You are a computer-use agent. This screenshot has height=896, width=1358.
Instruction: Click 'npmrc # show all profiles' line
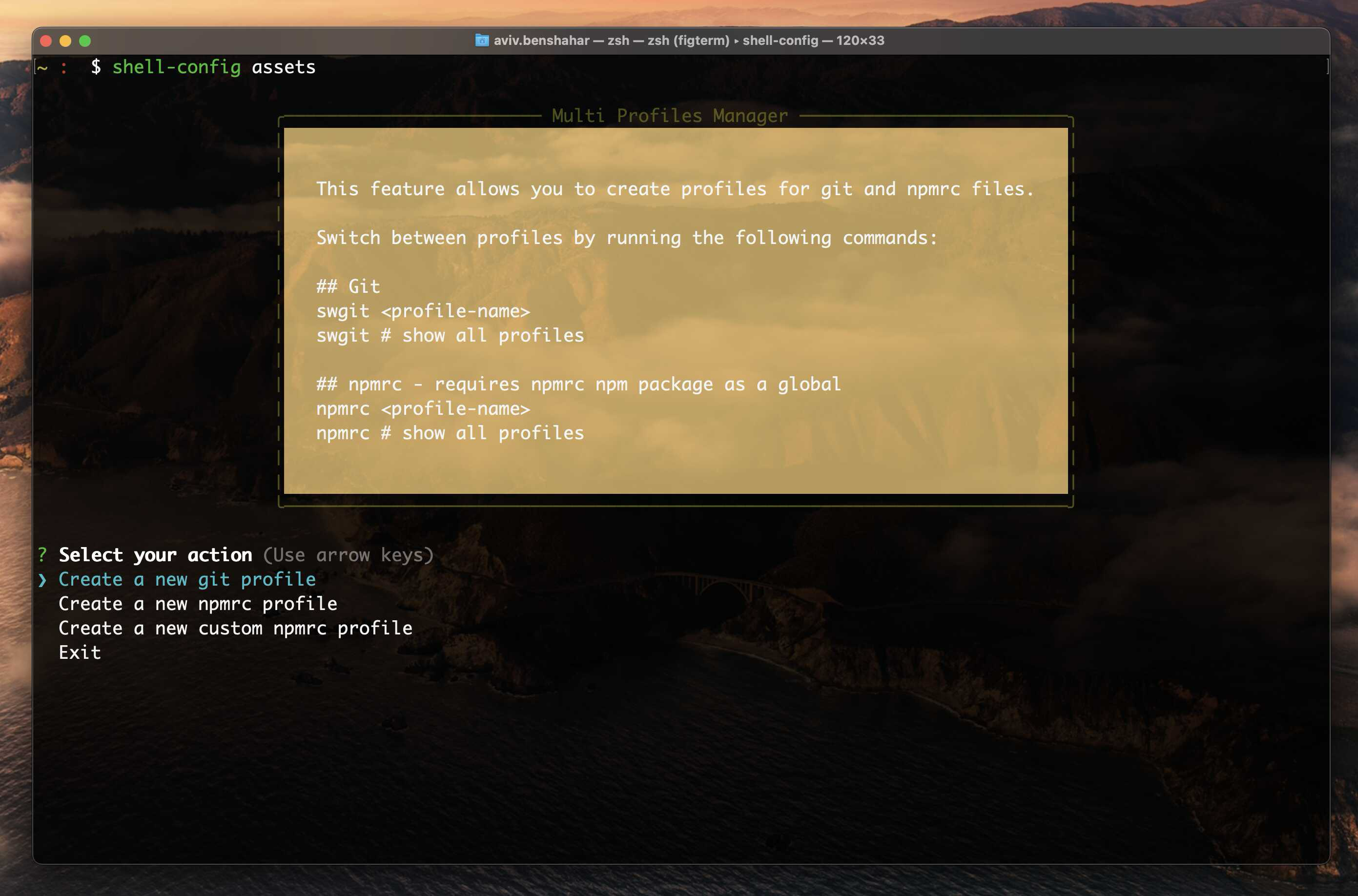tap(451, 433)
